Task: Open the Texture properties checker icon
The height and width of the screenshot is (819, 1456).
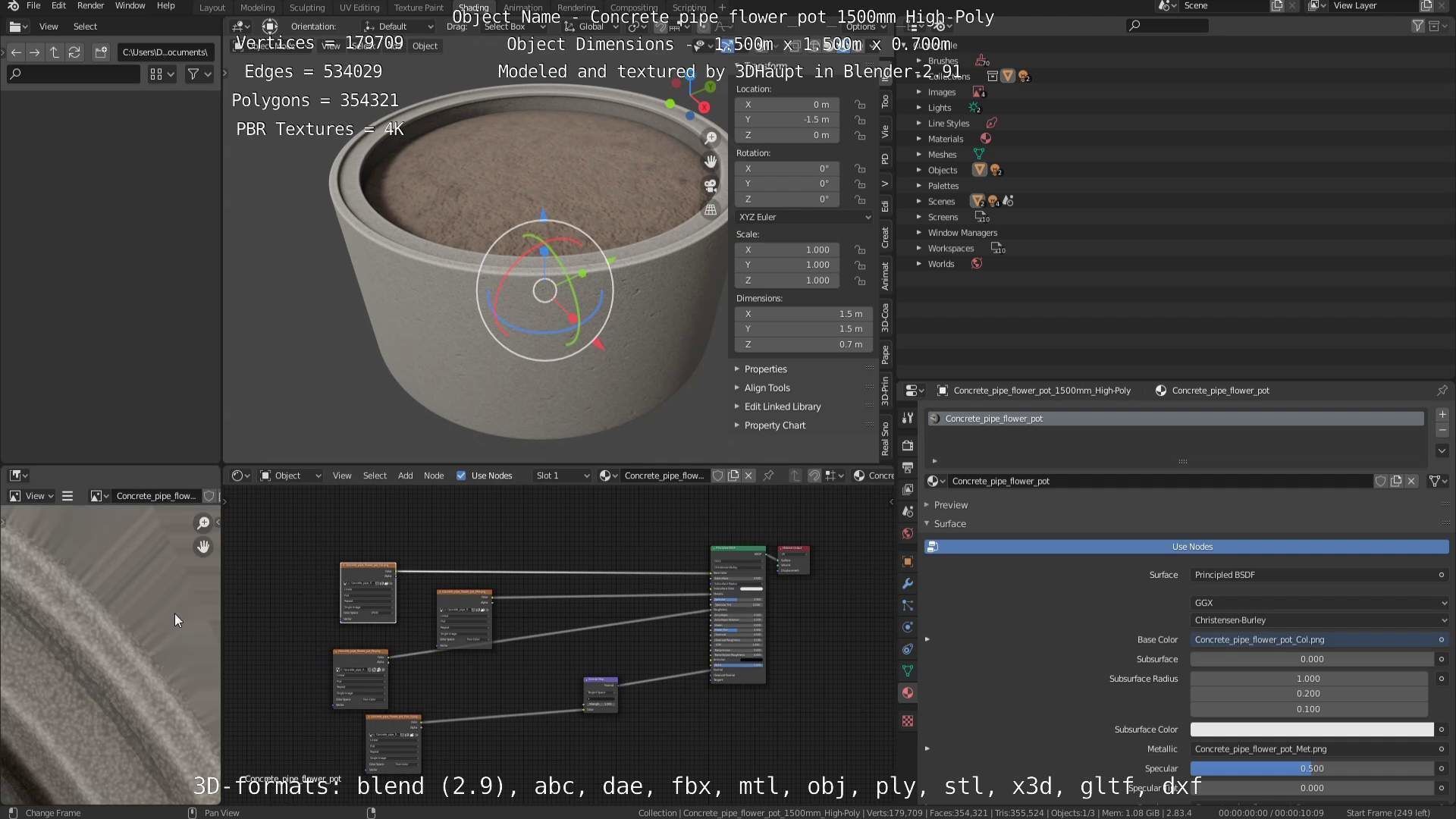Action: point(908,721)
